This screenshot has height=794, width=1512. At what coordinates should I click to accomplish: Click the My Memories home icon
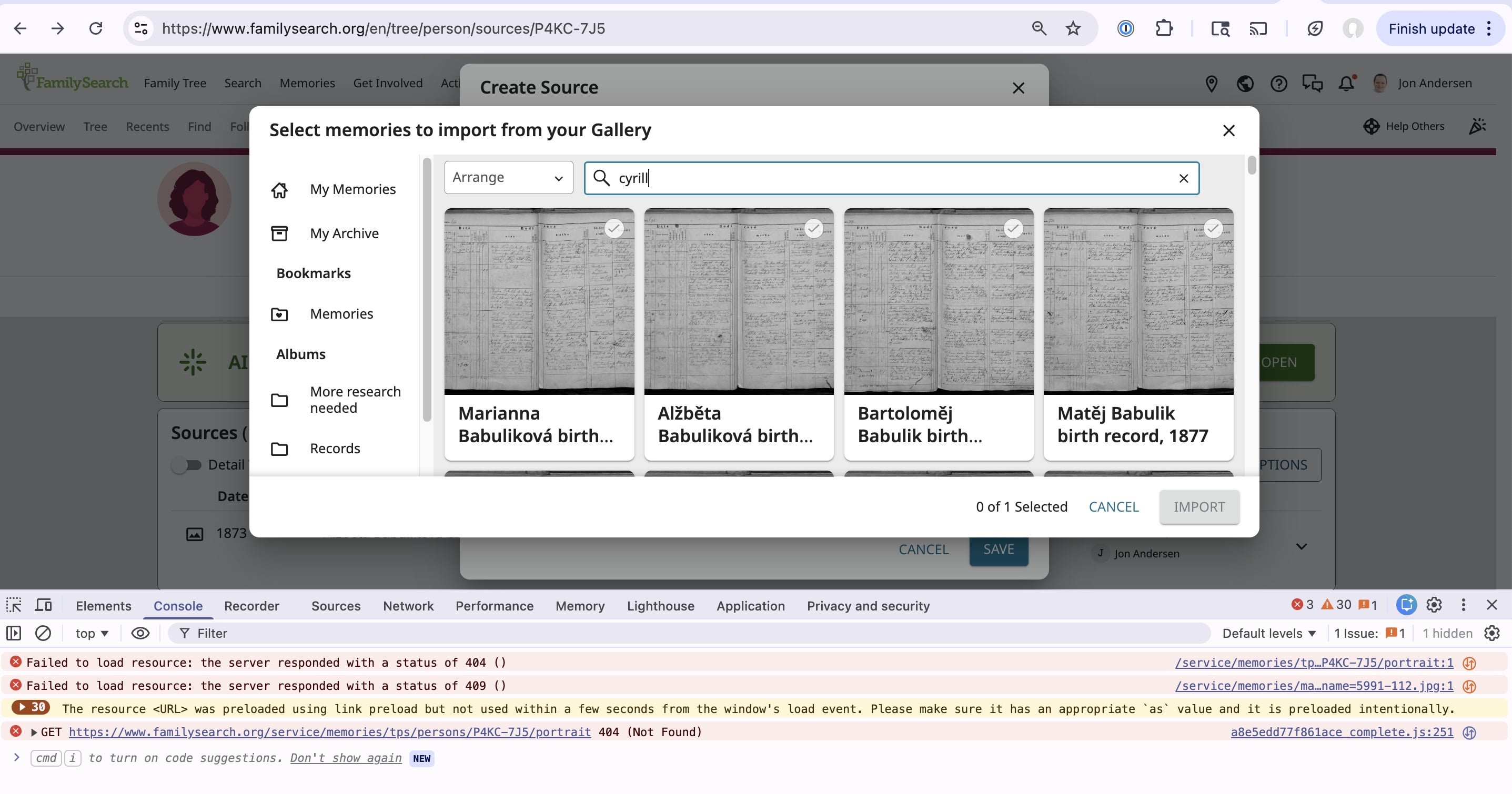279,190
